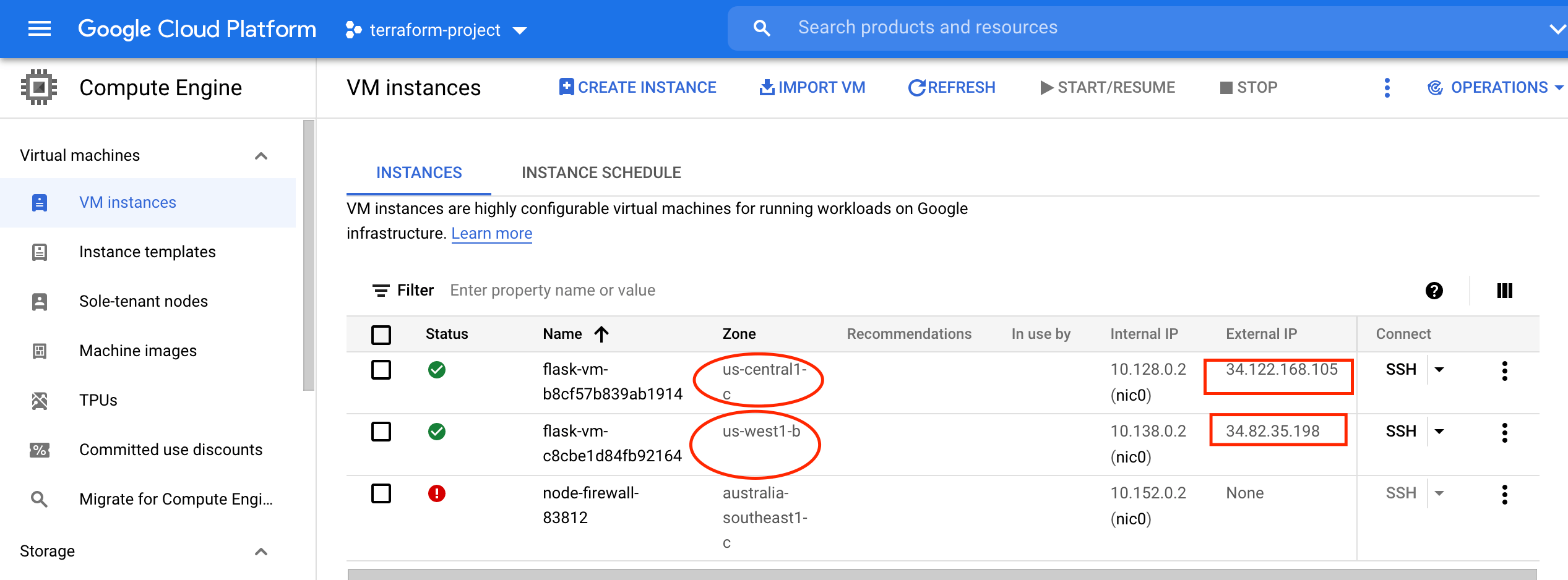Screen dimensions: 1568x580
Task: Click the table help question mark icon
Action: pyautogui.click(x=1434, y=291)
